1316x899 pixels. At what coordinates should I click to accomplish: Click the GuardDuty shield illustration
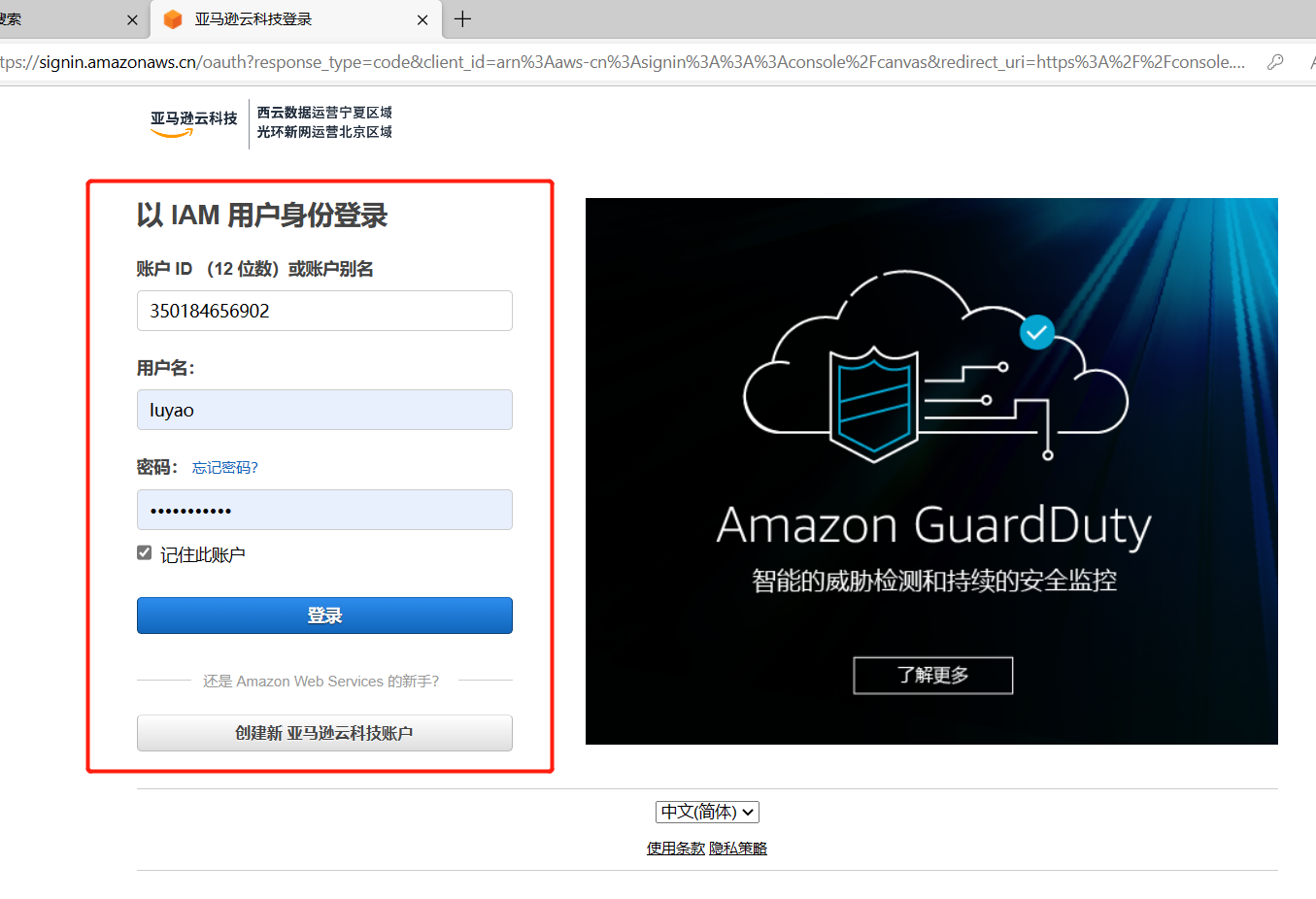pos(874,404)
